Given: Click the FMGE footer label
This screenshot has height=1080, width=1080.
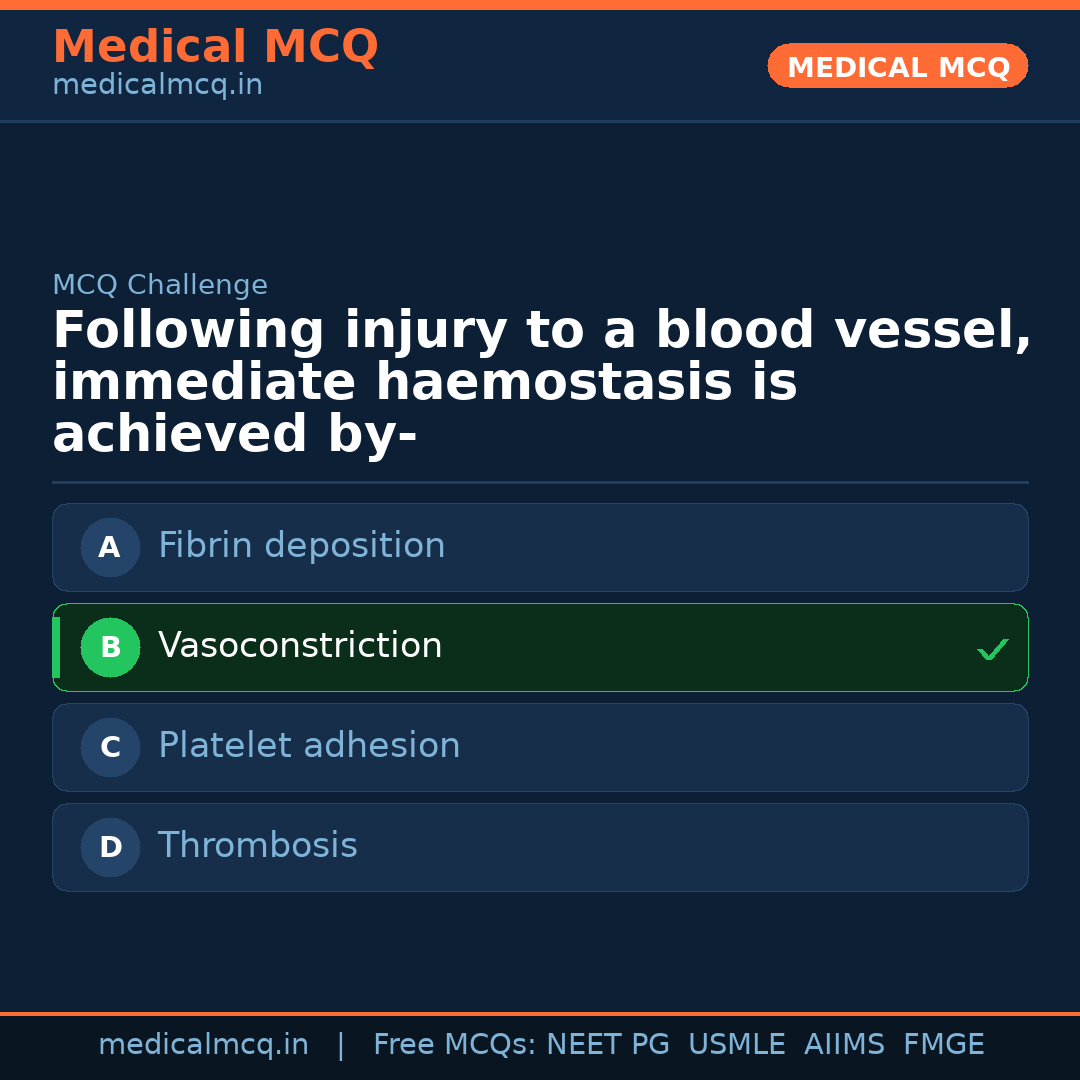Looking at the screenshot, I should pos(943,1045).
